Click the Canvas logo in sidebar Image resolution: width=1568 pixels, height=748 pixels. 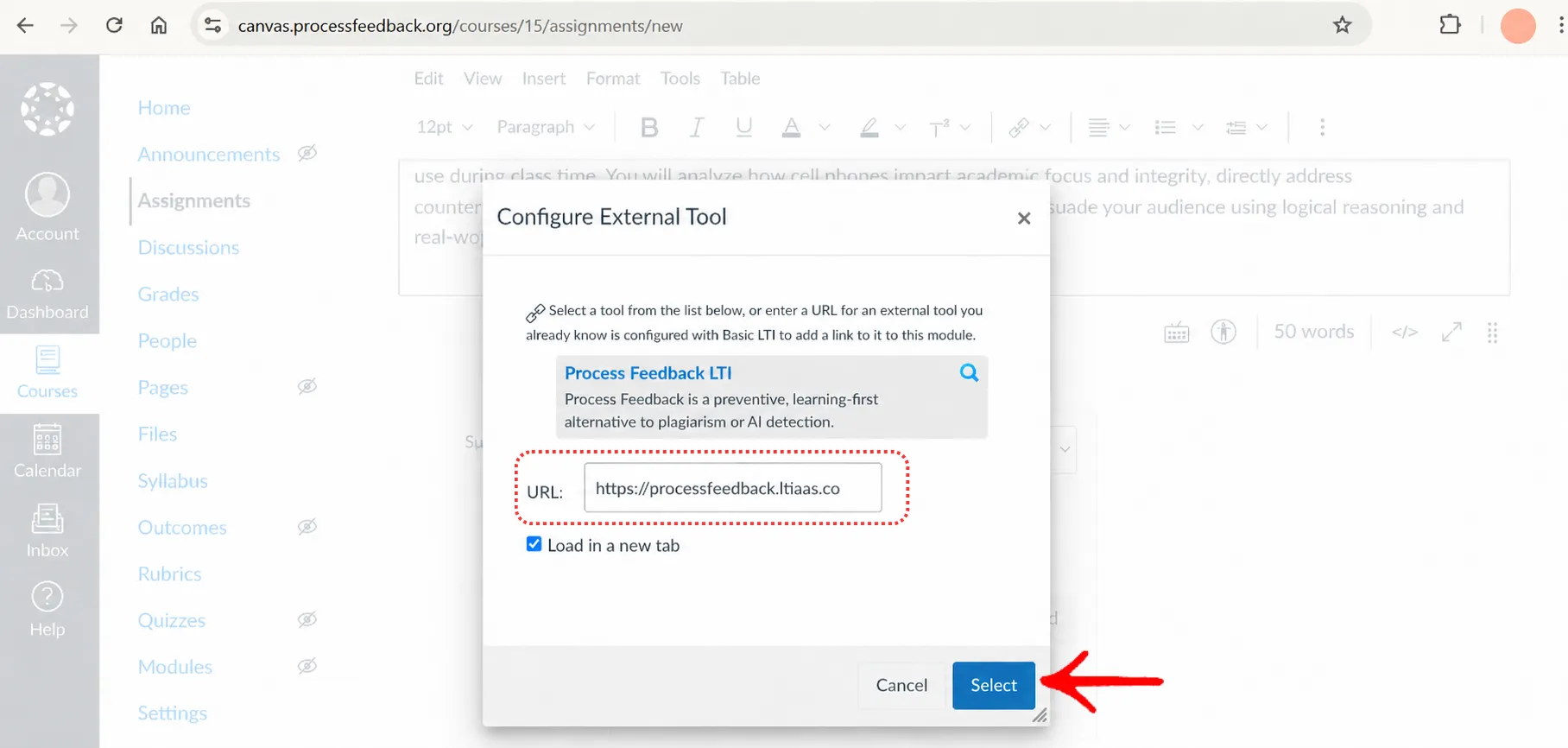coord(47,109)
